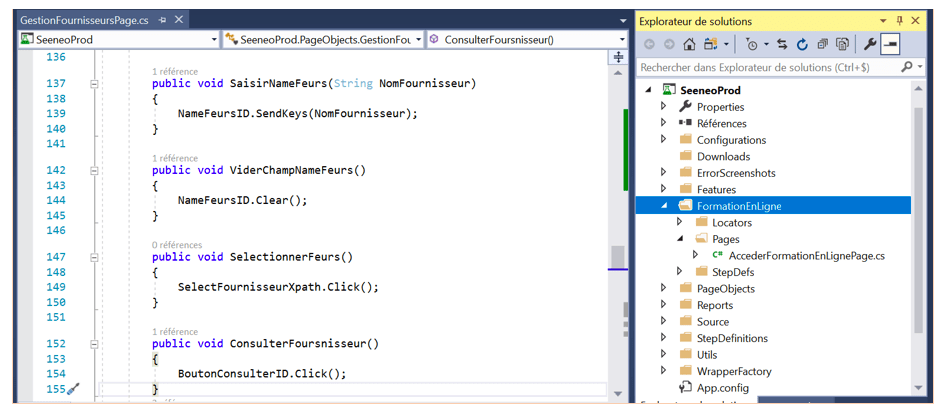The image size is (948, 415).
Task: Collapse the FormationEnLigne folder arrow
Action: coord(664,206)
